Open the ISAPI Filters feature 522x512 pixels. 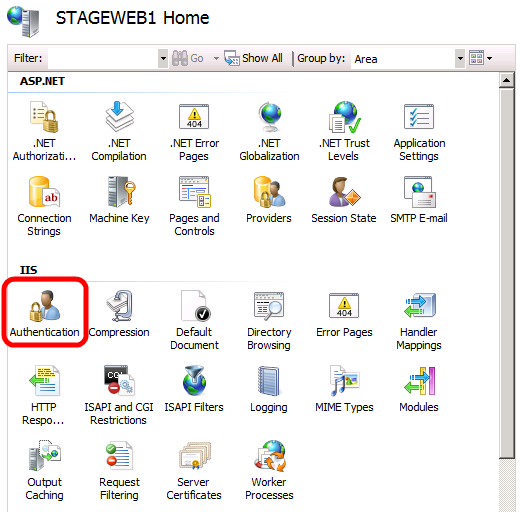coord(194,389)
